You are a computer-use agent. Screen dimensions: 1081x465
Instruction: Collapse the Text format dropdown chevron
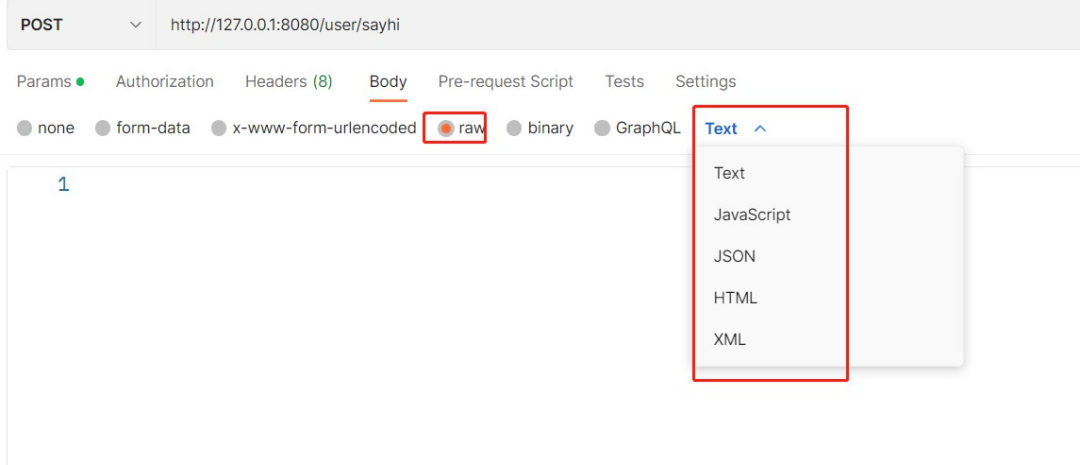760,128
